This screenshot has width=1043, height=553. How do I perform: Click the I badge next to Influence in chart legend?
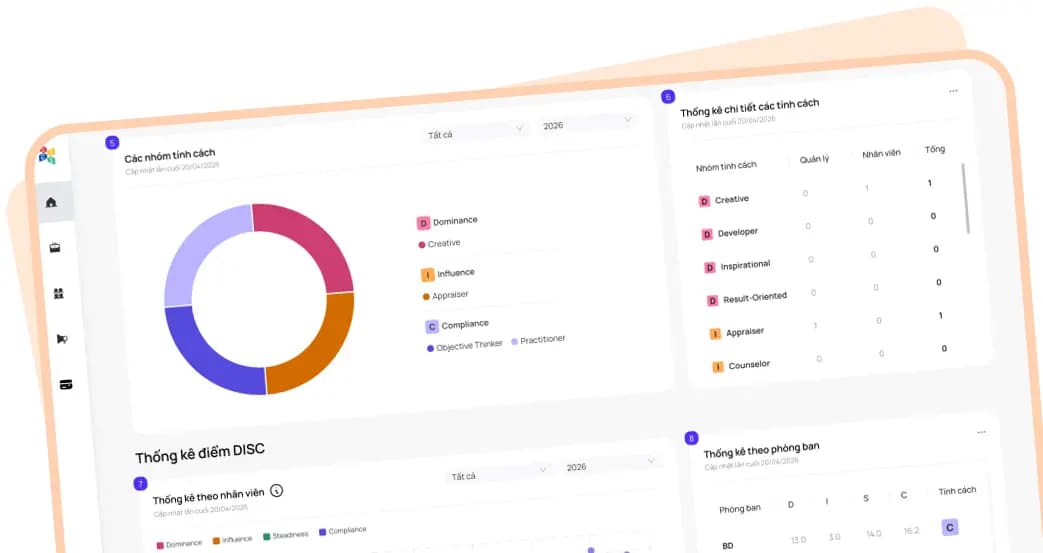pyautogui.click(x=428, y=275)
